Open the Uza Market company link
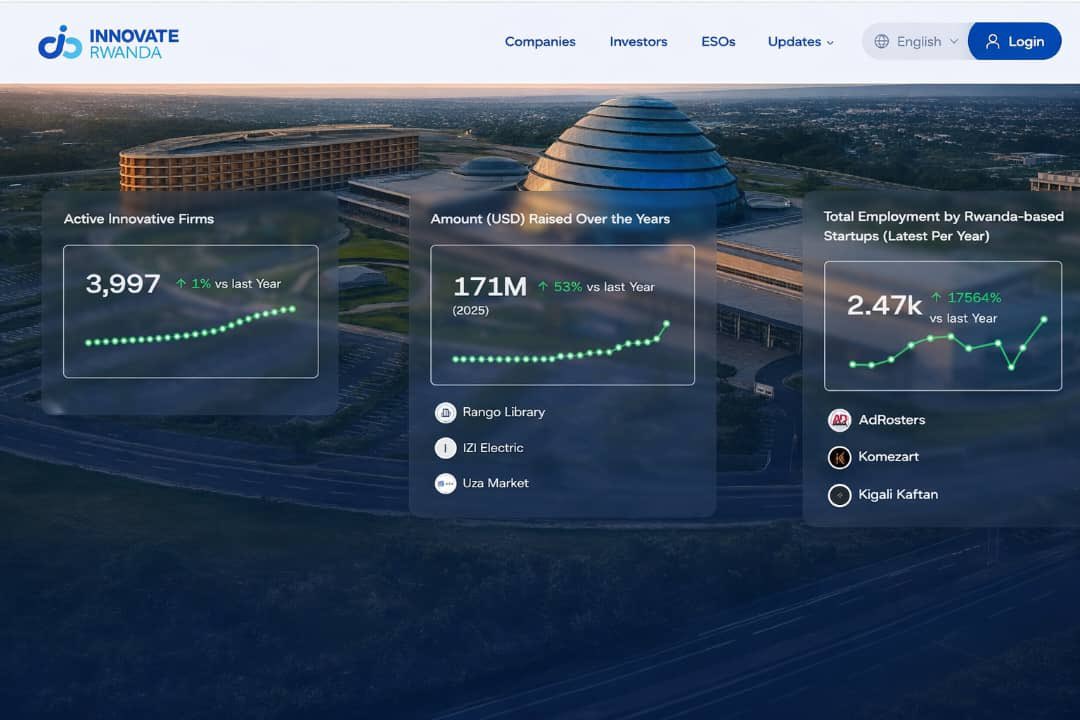The width and height of the screenshot is (1080, 720). point(495,484)
